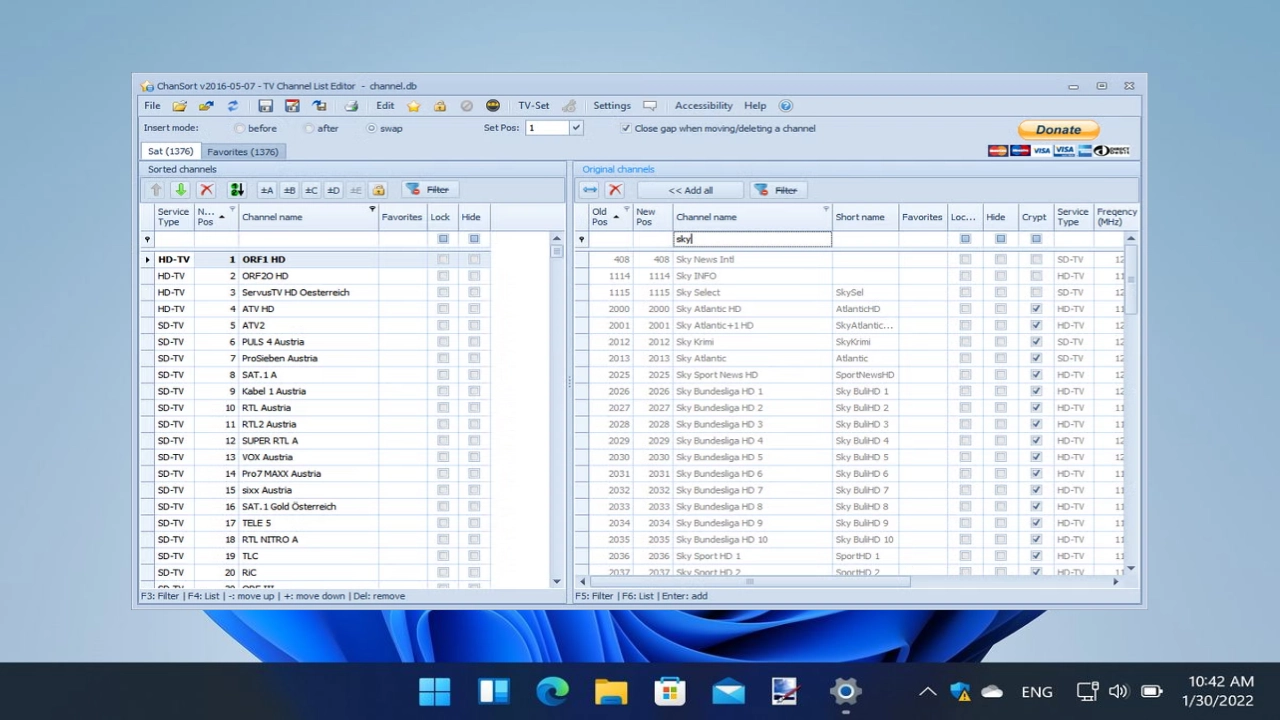Toggle favorite list ±C button
The width and height of the screenshot is (1280, 720).
click(311, 190)
